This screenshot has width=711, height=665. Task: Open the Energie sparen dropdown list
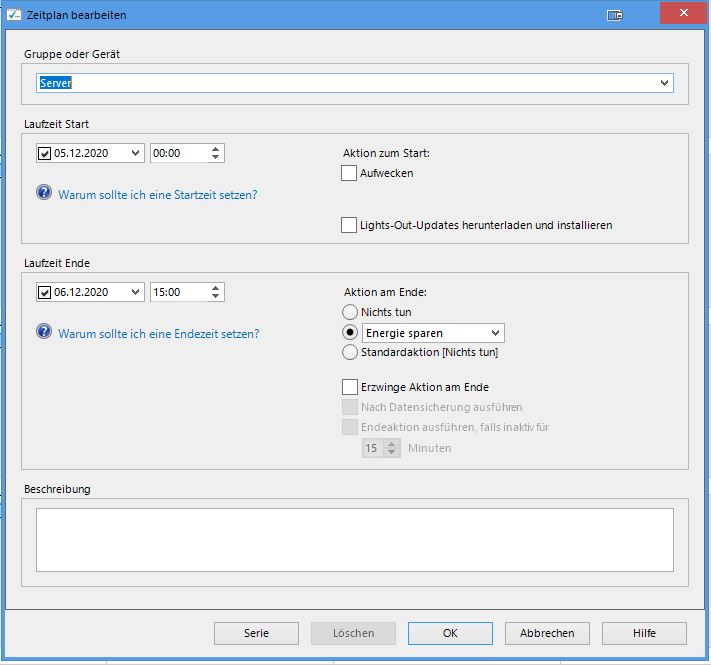(x=494, y=333)
